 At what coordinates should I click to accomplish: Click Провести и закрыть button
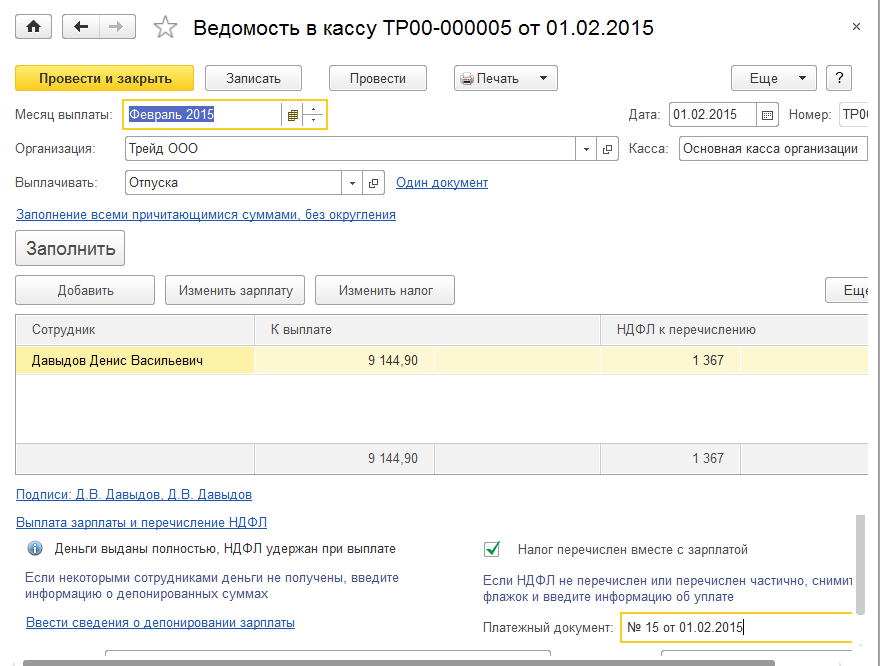click(x=105, y=78)
